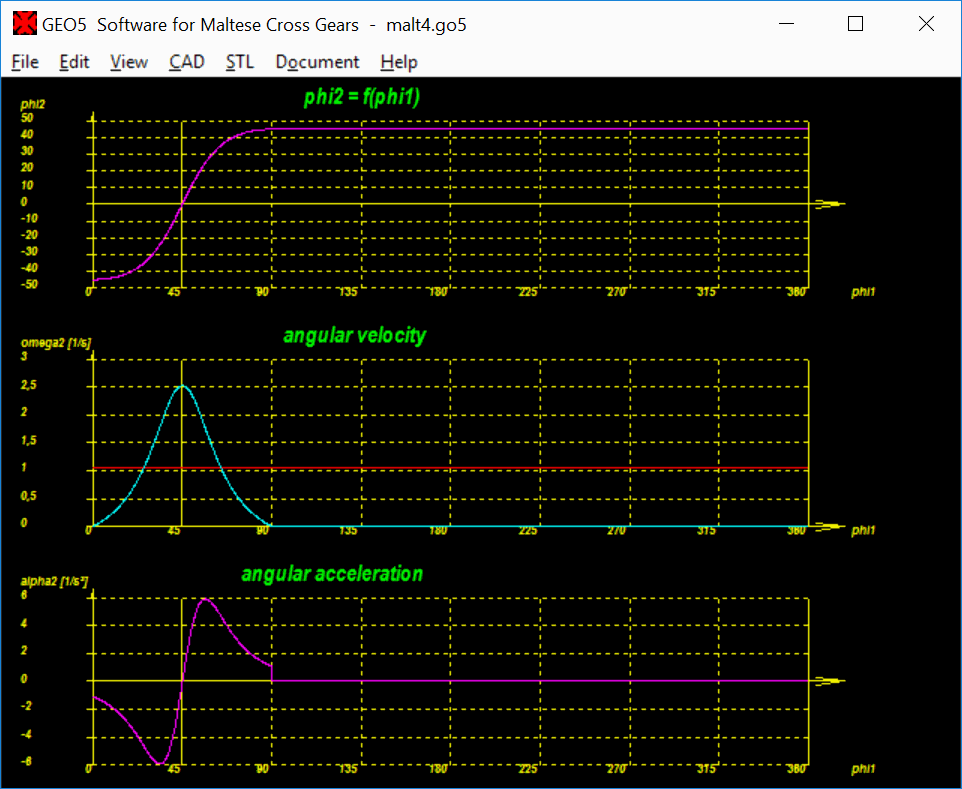
Task: Click the "angular acceleration" chart title
Action: click(x=332, y=574)
